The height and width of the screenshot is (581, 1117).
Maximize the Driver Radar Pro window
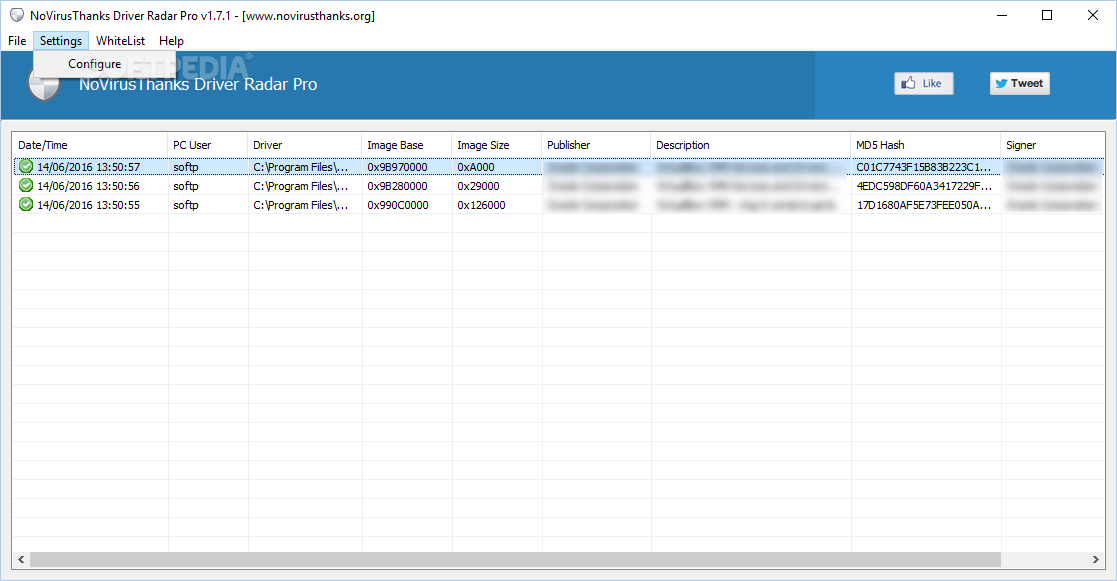[1046, 15]
